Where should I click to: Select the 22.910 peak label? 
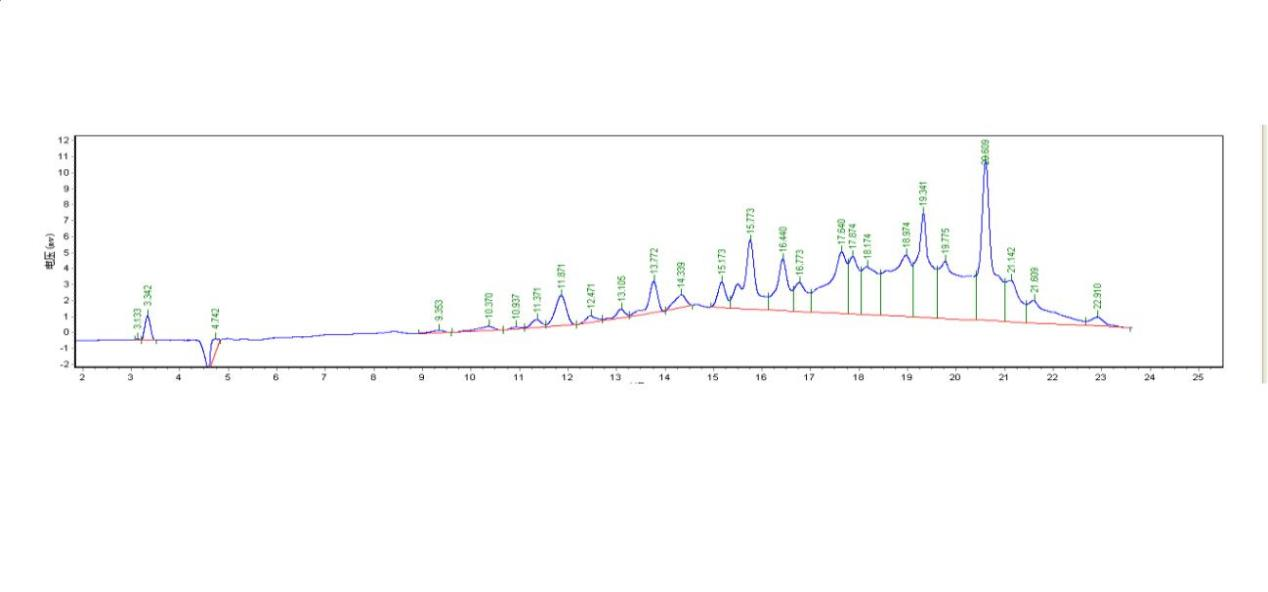[1097, 298]
